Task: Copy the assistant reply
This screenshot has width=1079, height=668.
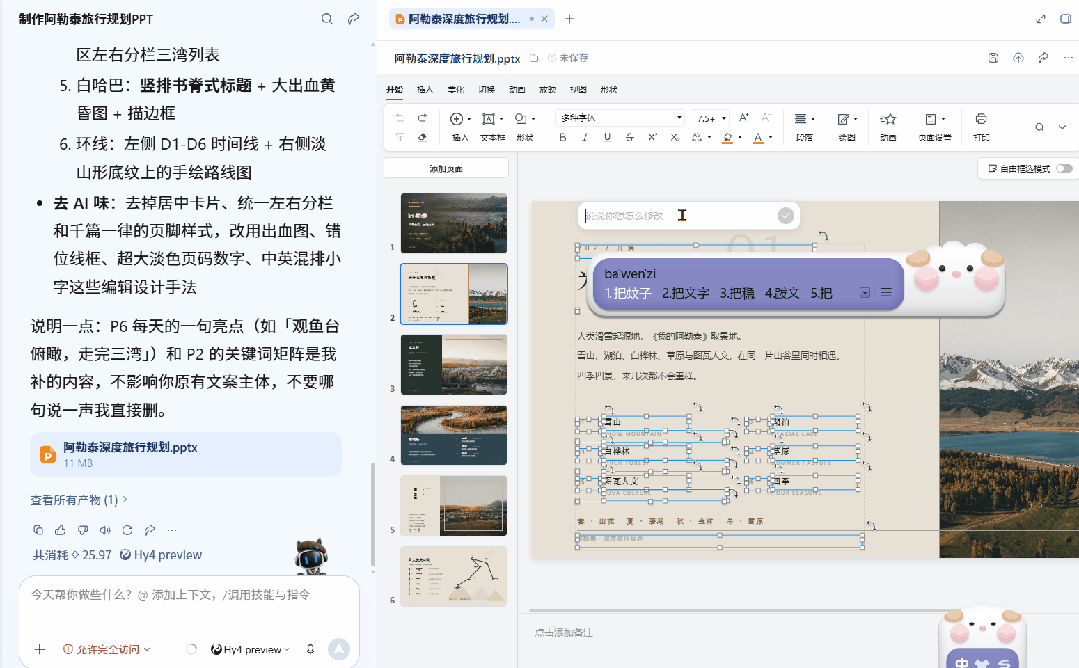Action: (38, 530)
